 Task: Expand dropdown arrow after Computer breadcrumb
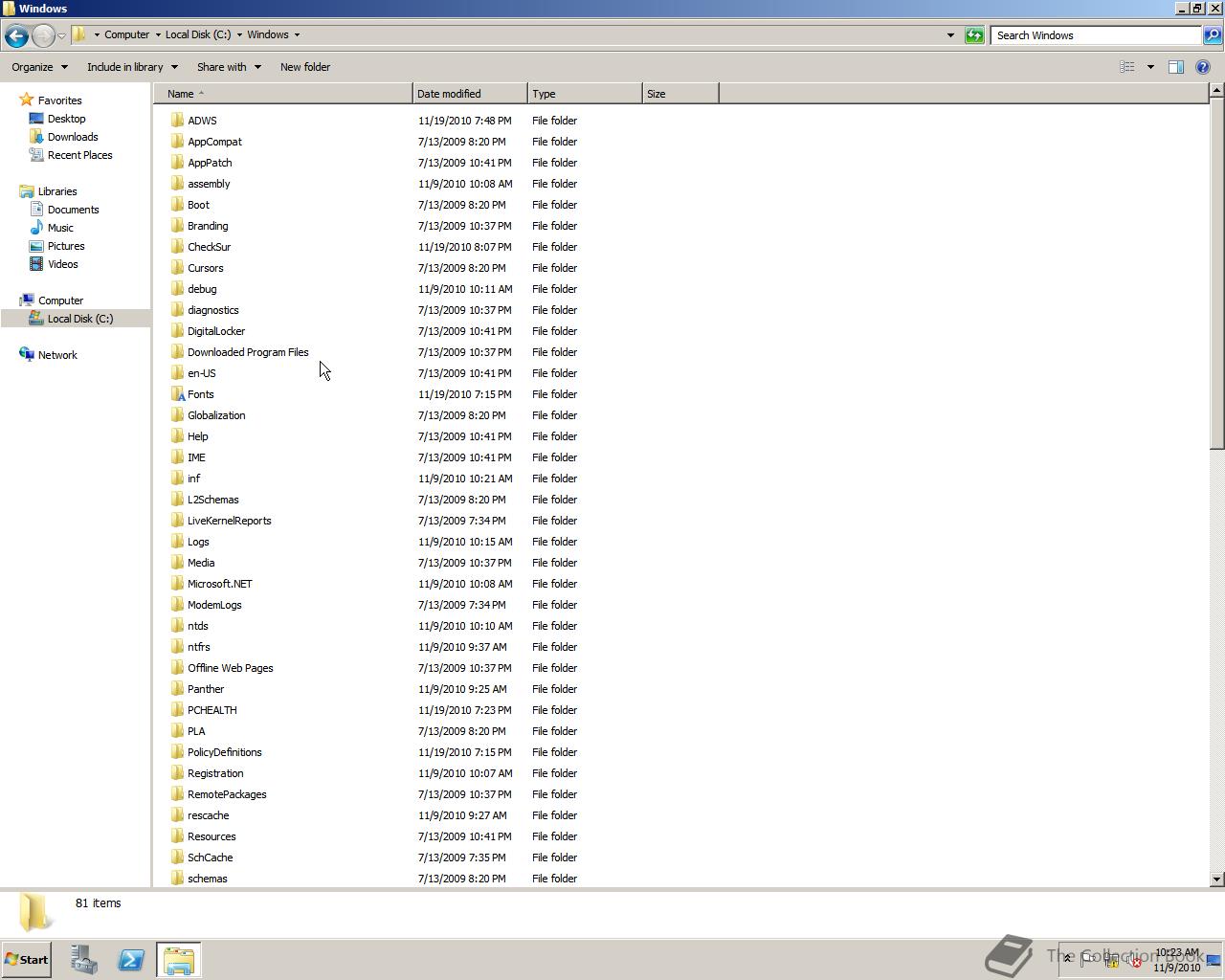click(158, 34)
